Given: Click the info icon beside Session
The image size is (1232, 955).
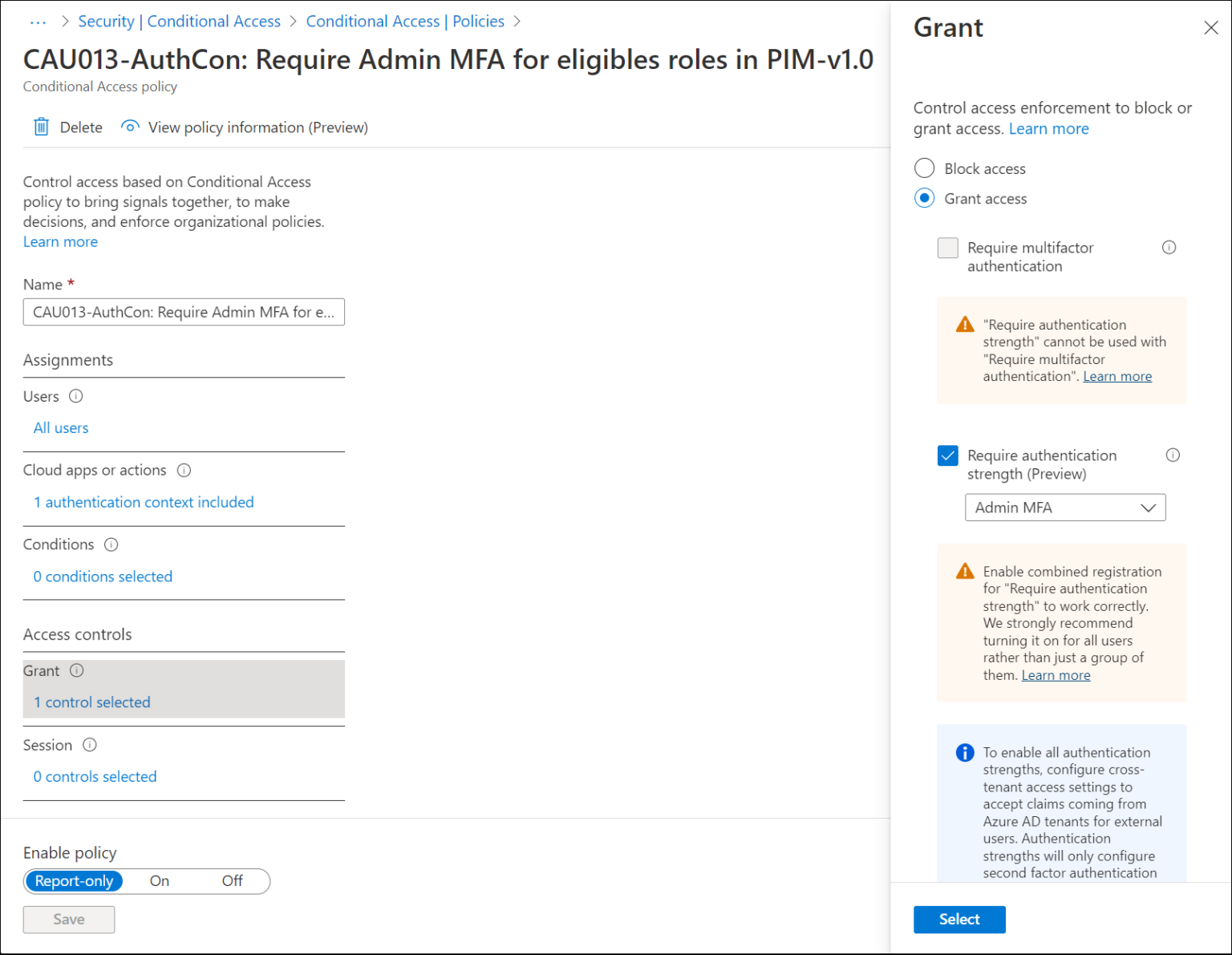Looking at the screenshot, I should 89,745.
